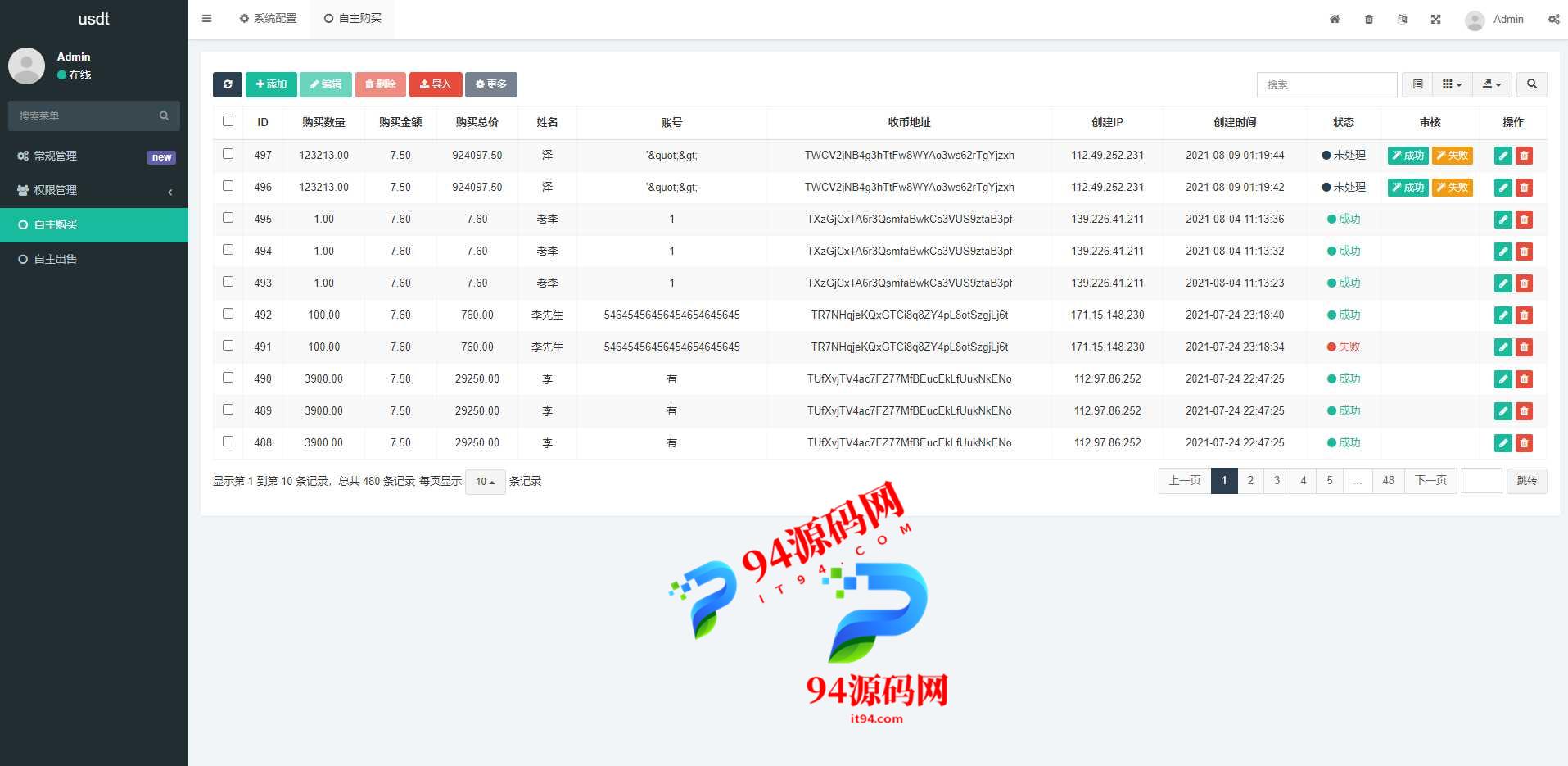The width and height of the screenshot is (1568, 766).
Task: Toggle the table card view icon
Action: [x=1418, y=84]
